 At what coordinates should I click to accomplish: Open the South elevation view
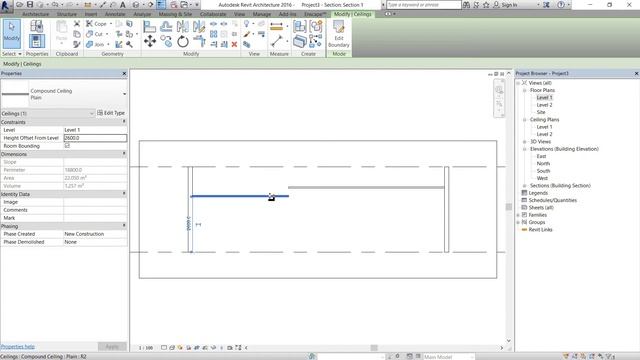tap(543, 171)
